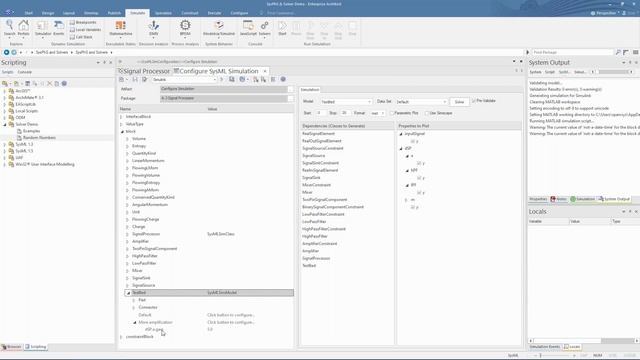Click the hamburger menu icon near Find Package
Image resolution: width=640 pixels, height=360 pixels.
point(636,52)
